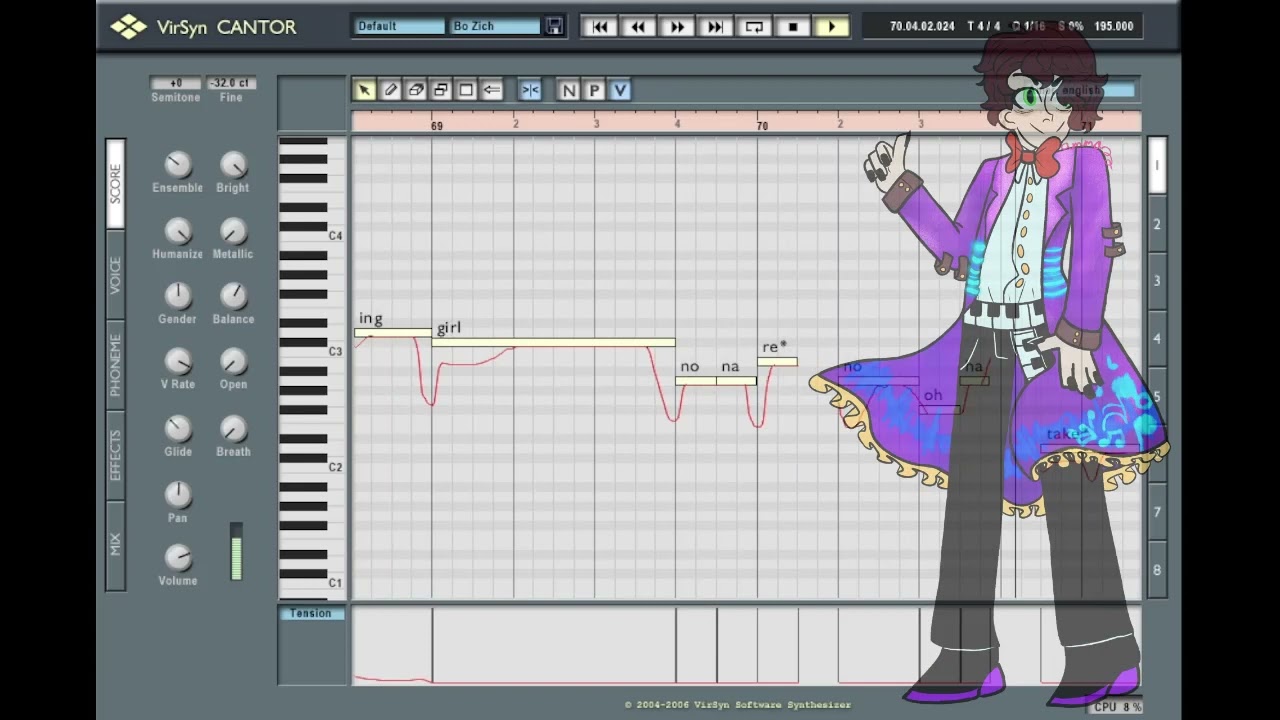Click the Balance knob
This screenshot has height=720, width=1280.
[233, 296]
